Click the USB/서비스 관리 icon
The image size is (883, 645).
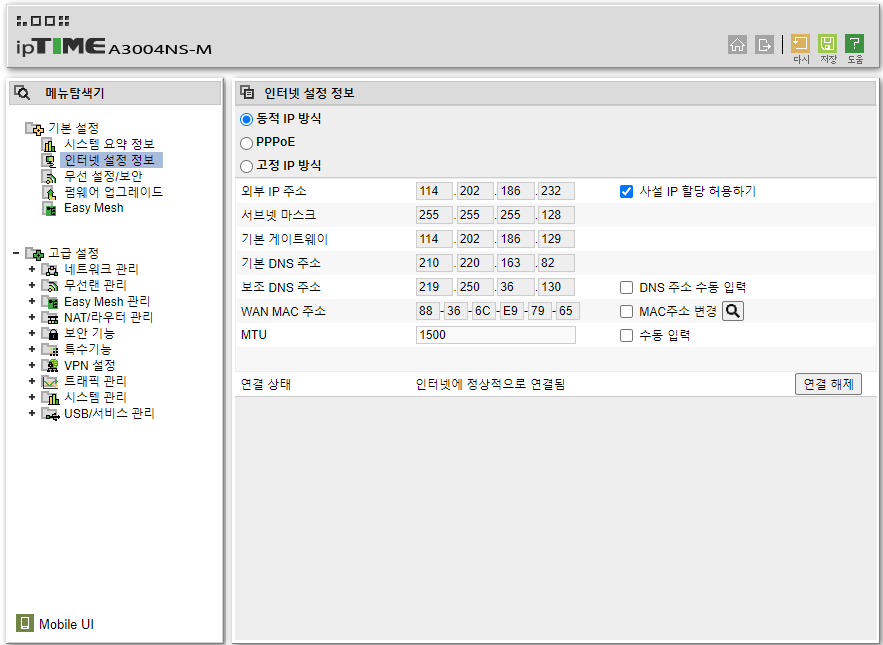coord(50,414)
